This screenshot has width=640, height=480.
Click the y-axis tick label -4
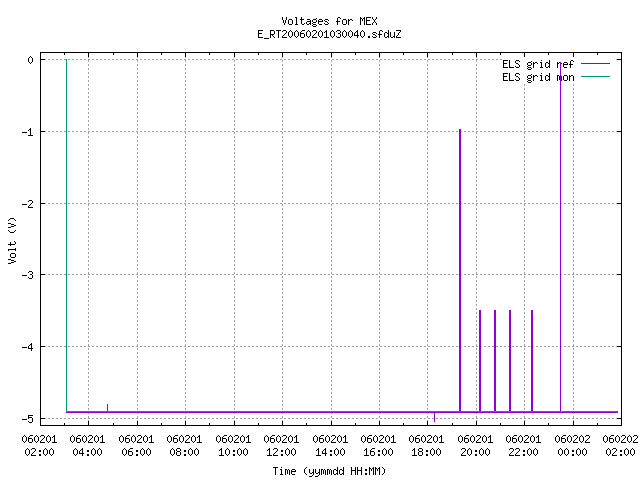coord(28,347)
